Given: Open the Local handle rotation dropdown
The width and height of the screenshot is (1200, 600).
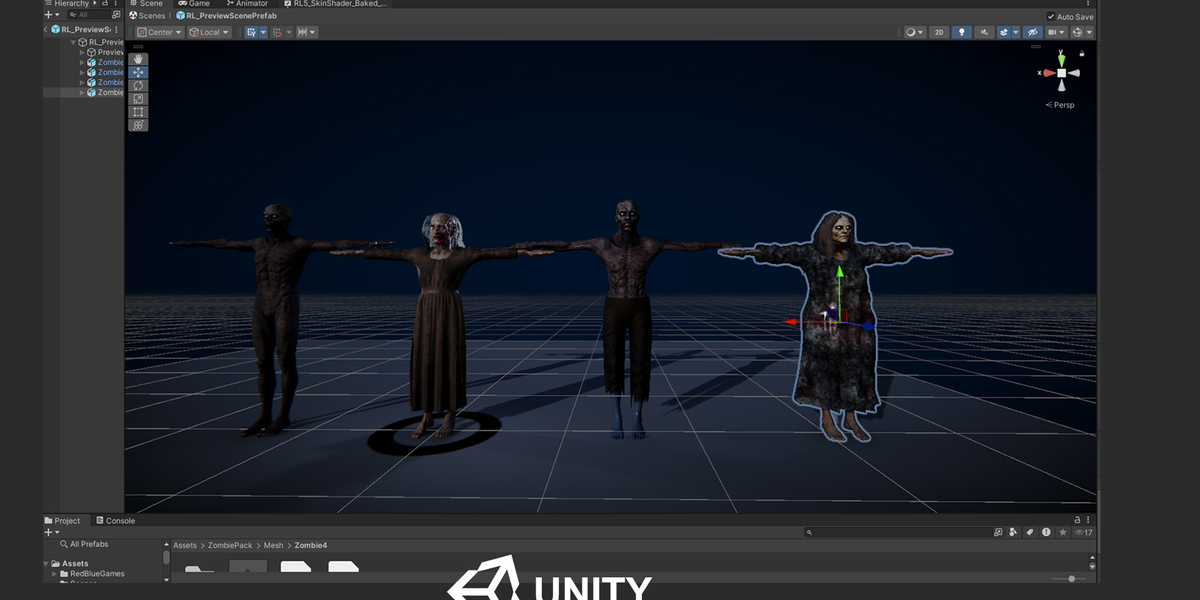Looking at the screenshot, I should [209, 32].
